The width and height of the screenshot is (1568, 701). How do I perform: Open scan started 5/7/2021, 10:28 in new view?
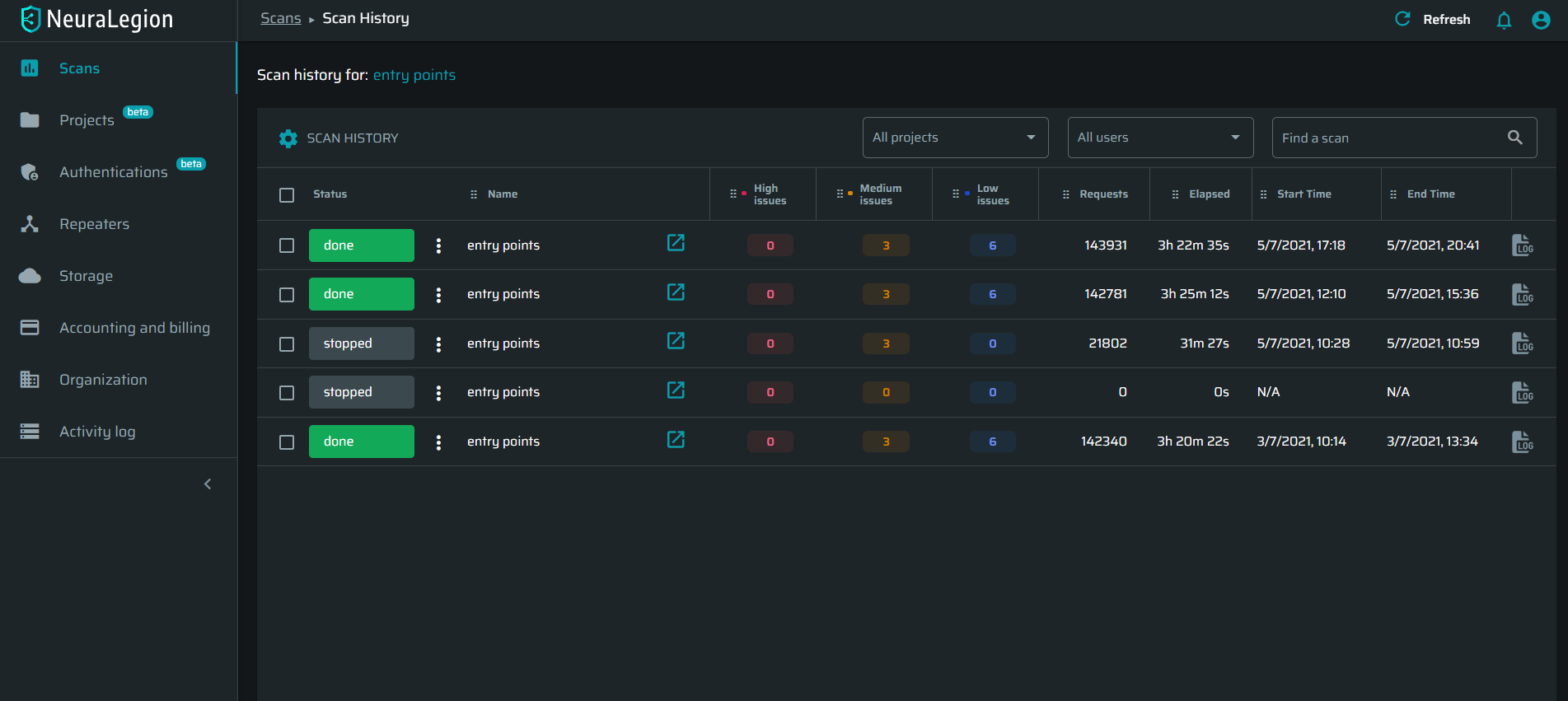pyautogui.click(x=676, y=341)
